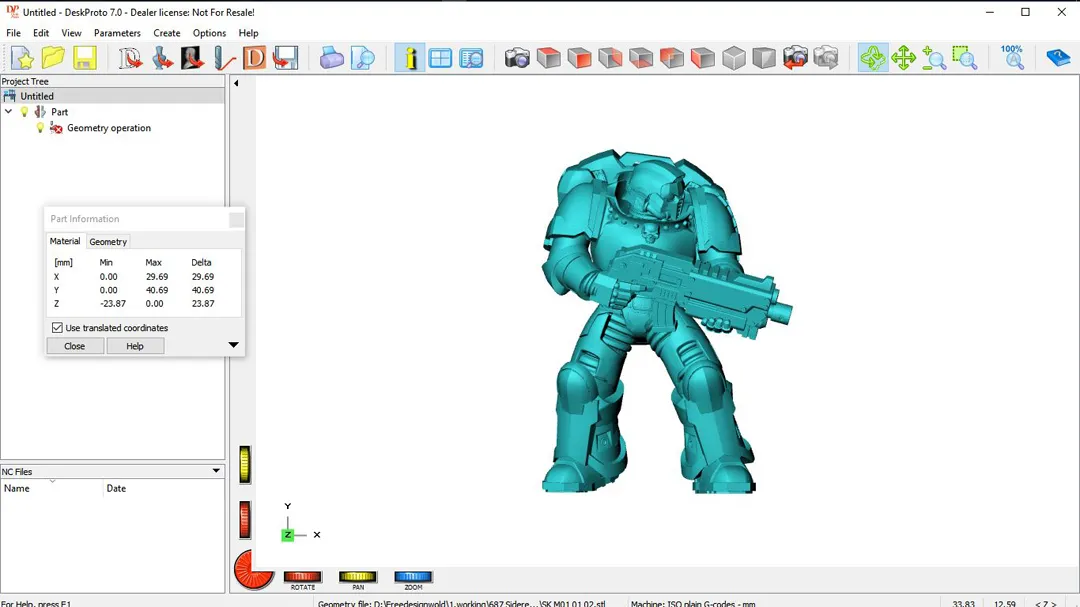Viewport: 1080px width, 607px height.
Task: Switch to four-pane thumbnail view icon
Action: pos(440,58)
